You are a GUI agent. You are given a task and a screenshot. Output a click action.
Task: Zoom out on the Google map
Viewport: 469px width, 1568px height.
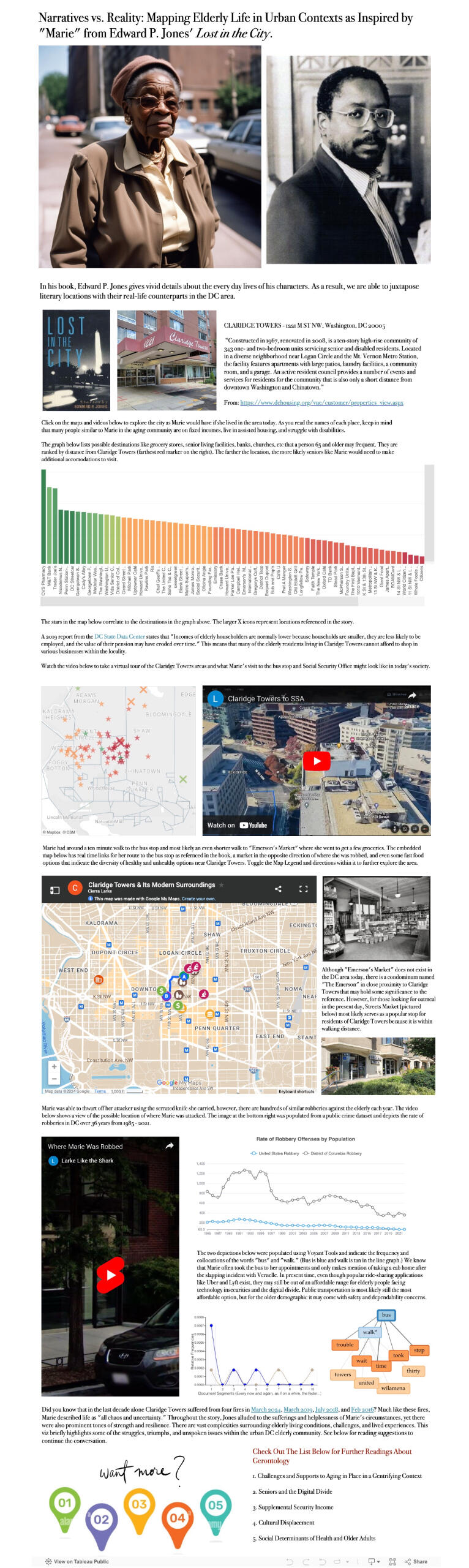click(x=54, y=1078)
